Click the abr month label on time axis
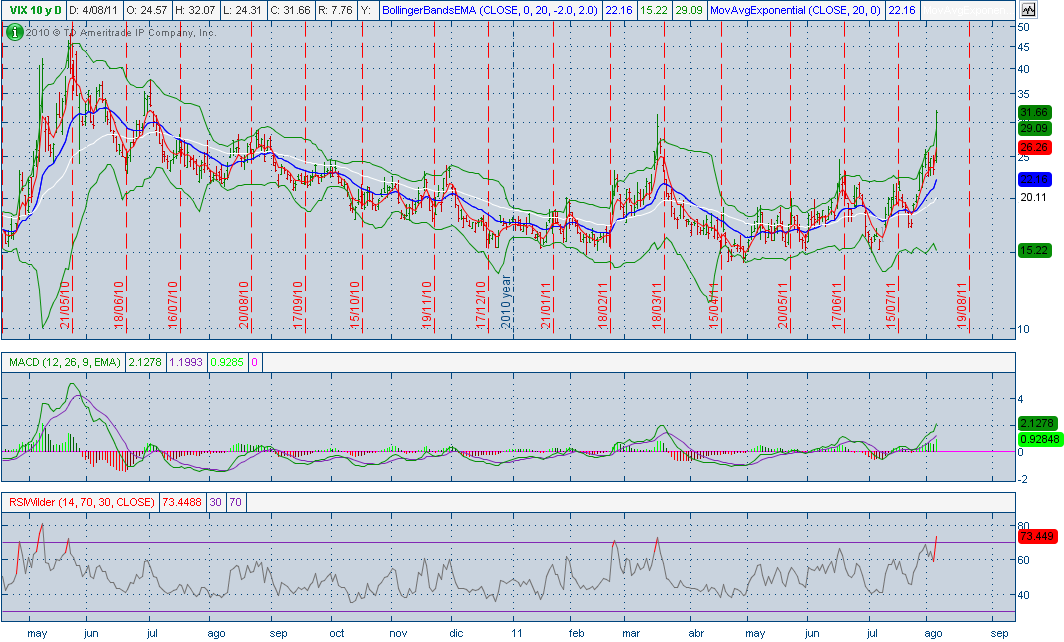Viewport: 1064px width, 642px height. tap(695, 633)
